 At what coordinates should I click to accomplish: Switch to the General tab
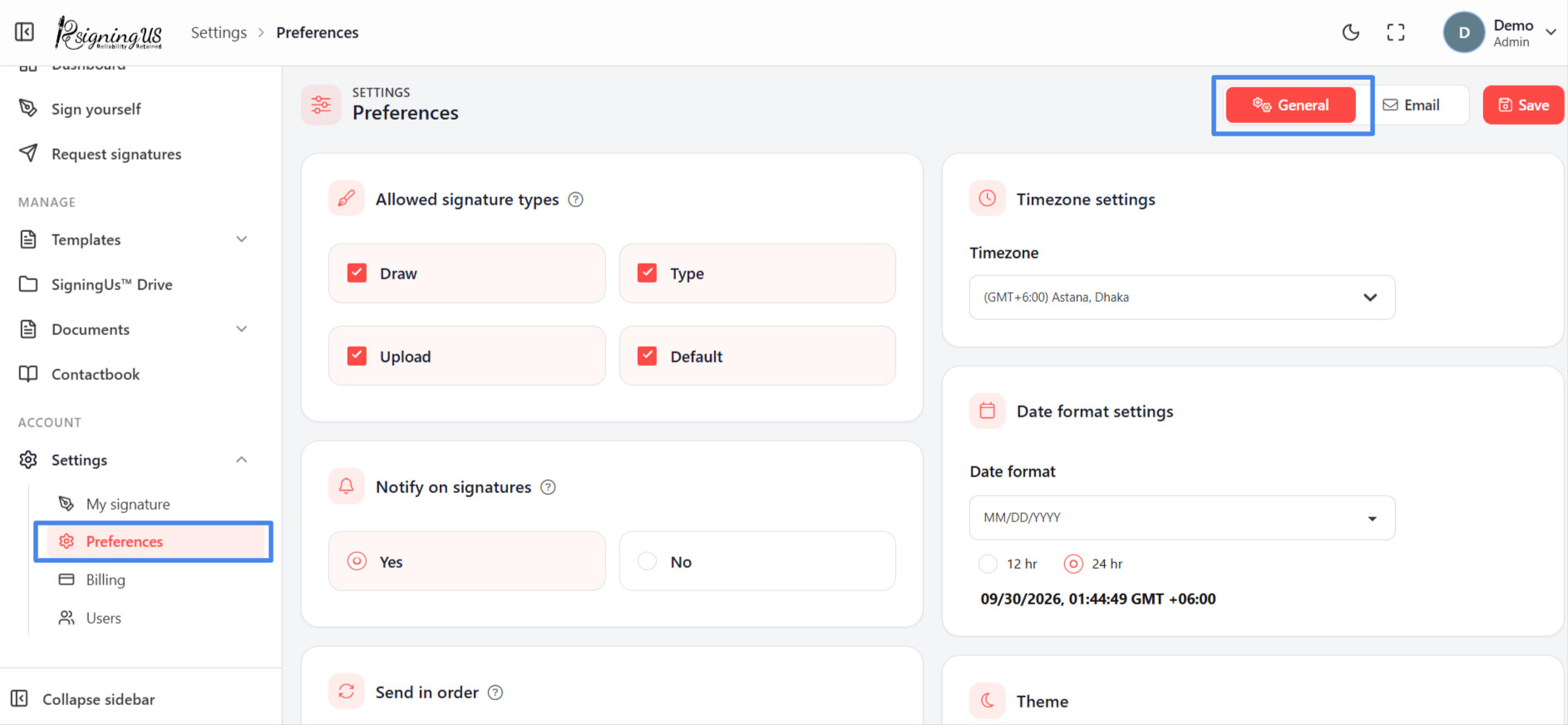(x=1290, y=105)
